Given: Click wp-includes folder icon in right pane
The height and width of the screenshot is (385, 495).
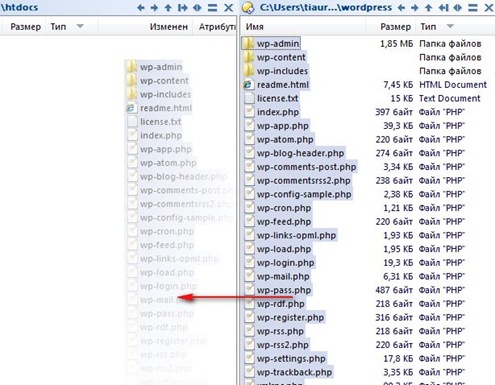Looking at the screenshot, I should tap(248, 71).
